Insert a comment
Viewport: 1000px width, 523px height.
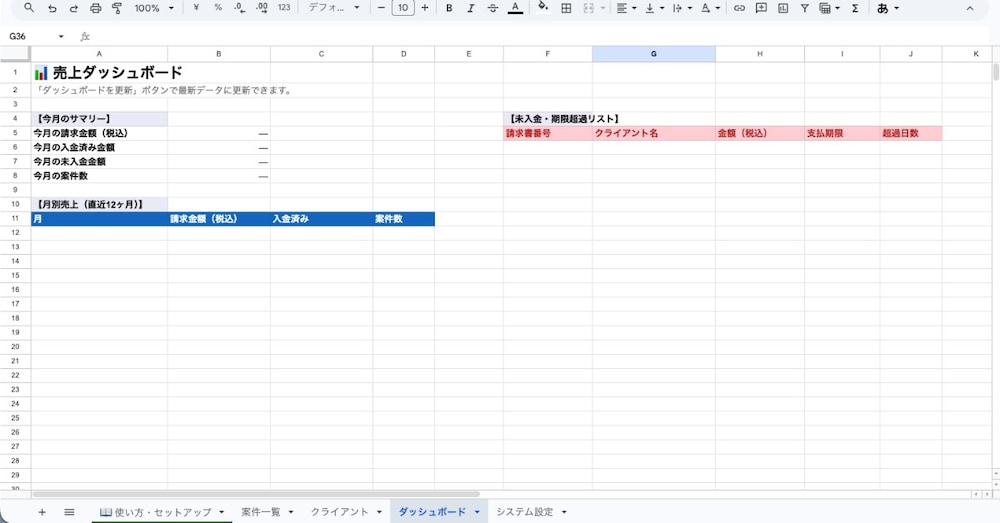[x=761, y=8]
